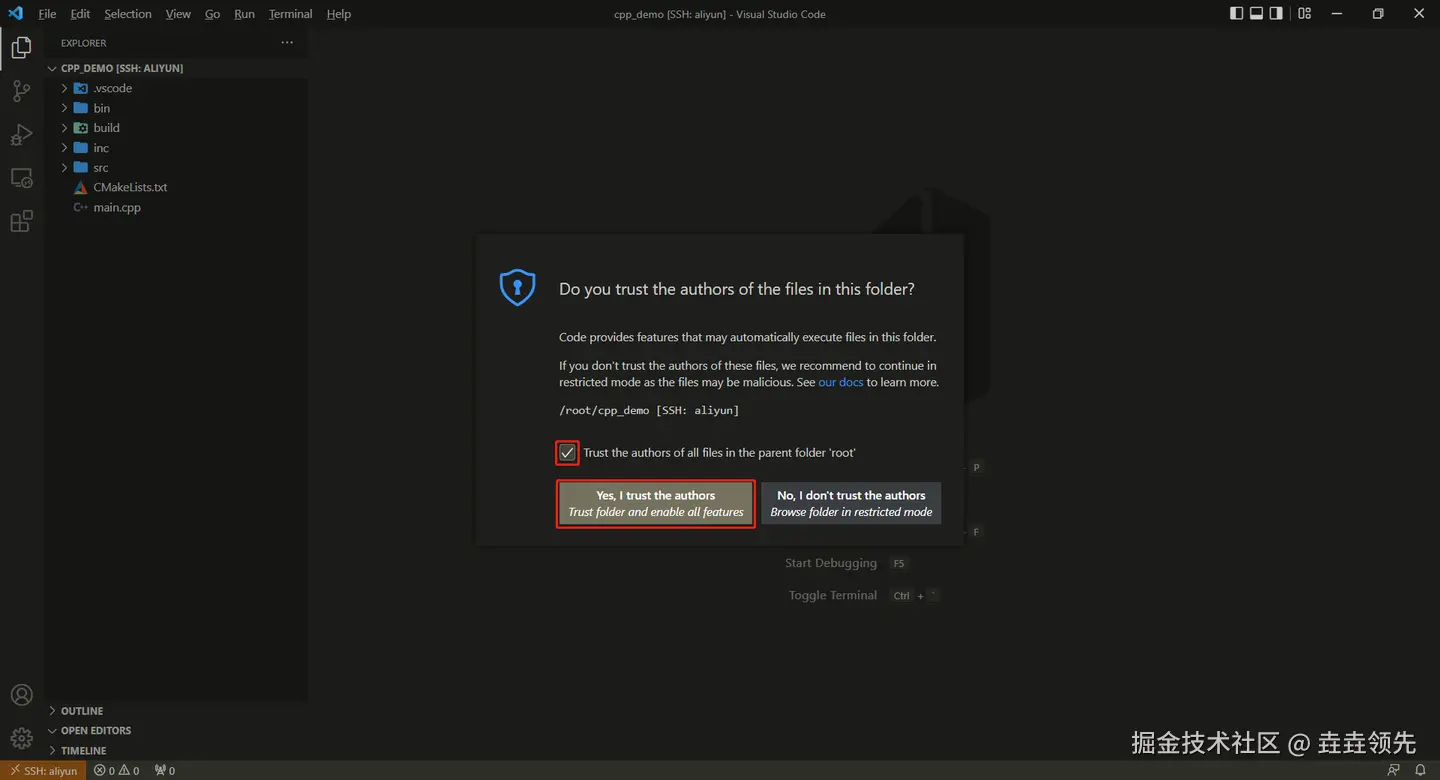Click the .vscode folder icon
Image resolution: width=1440 pixels, height=780 pixels.
click(x=81, y=88)
